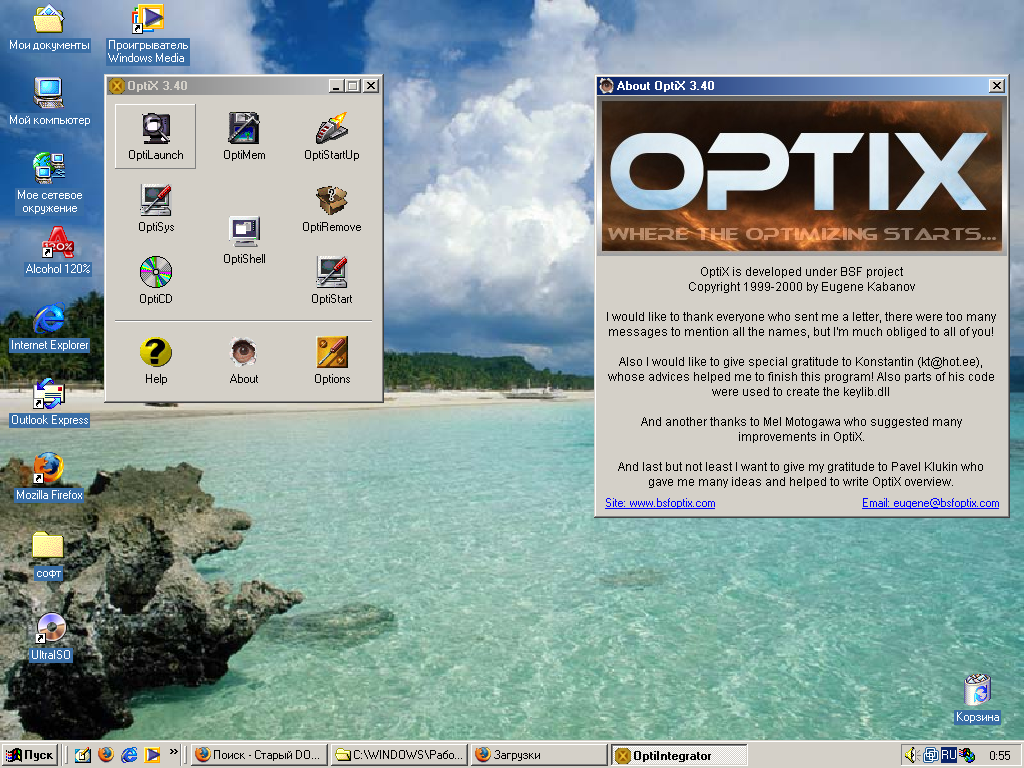Open OptiX Help
This screenshot has width=1024, height=768.
click(x=156, y=359)
